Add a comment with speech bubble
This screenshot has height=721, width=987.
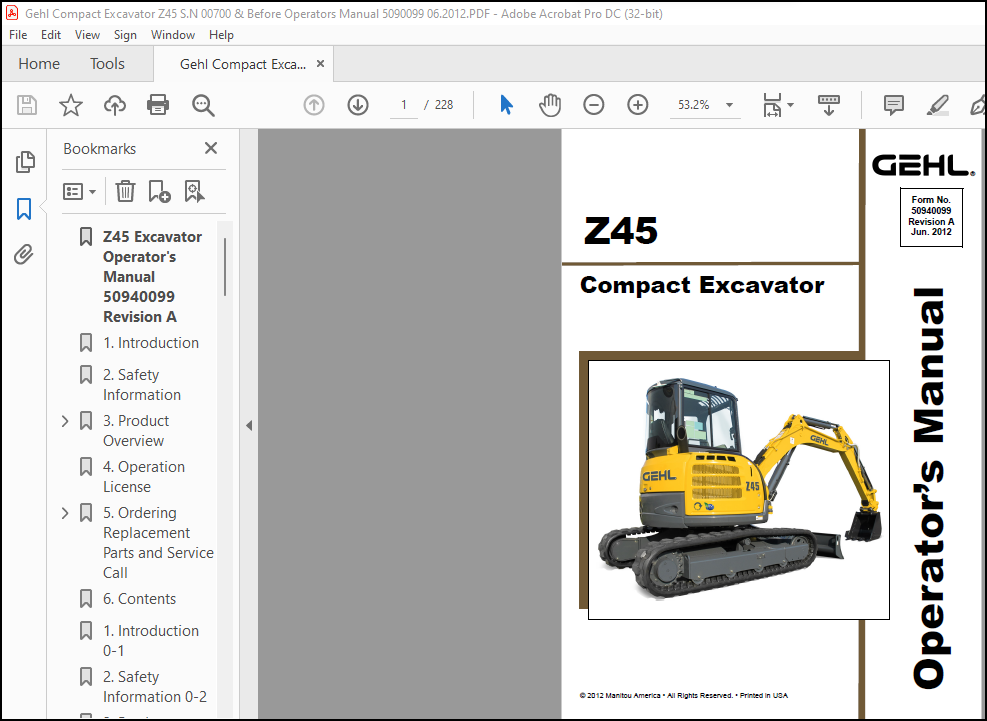click(893, 105)
